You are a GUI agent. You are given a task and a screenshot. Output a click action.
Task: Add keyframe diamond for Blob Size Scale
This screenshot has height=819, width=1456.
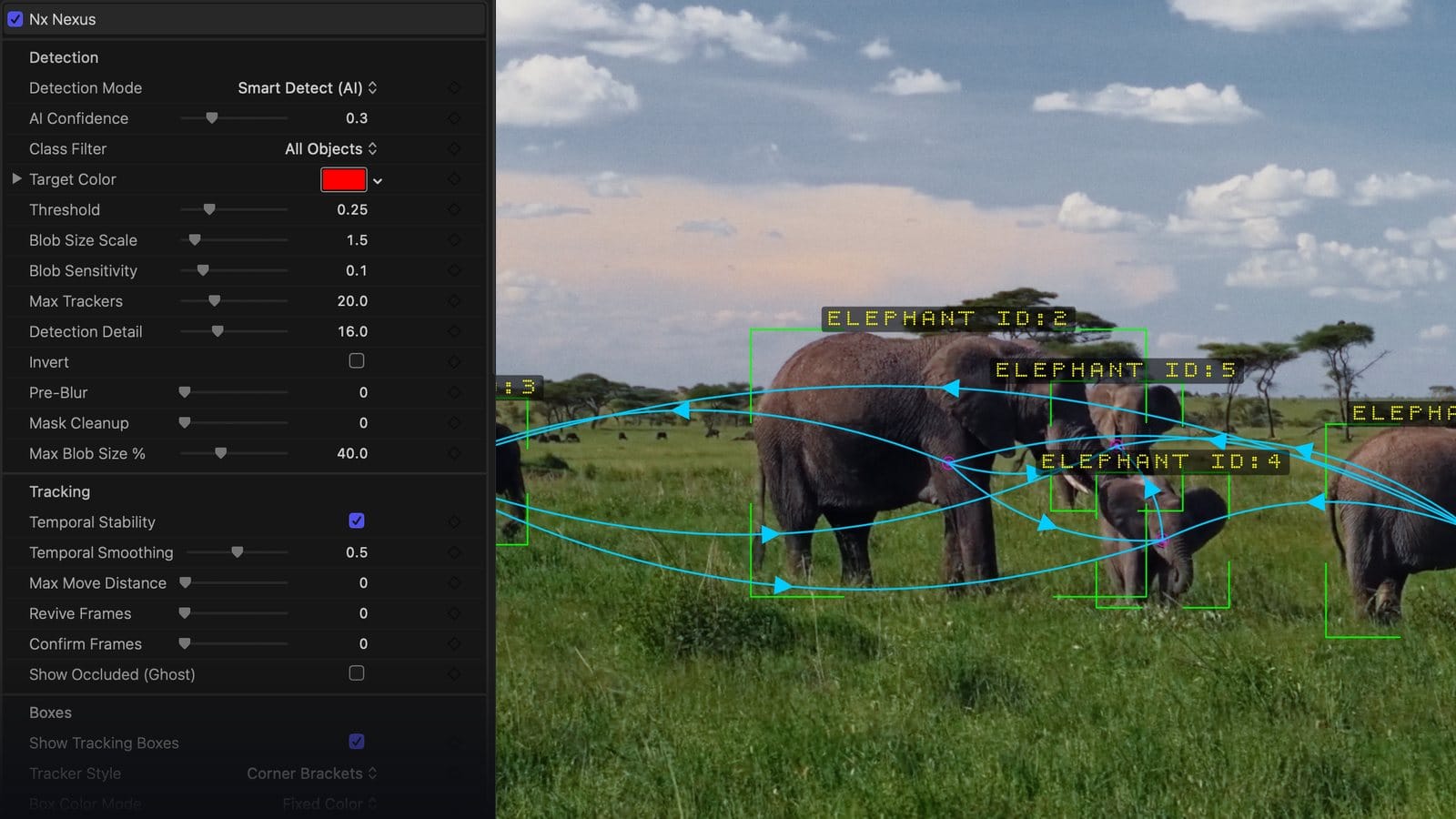[454, 240]
